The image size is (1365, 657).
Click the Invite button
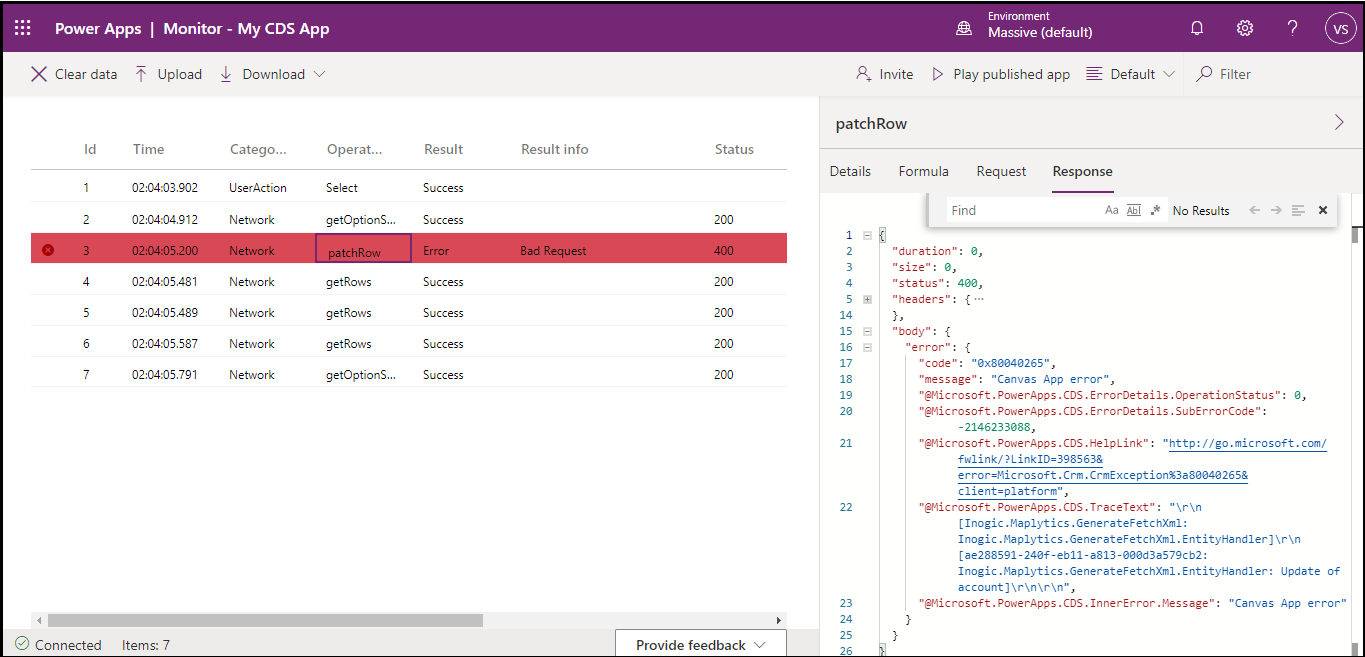[x=885, y=74]
